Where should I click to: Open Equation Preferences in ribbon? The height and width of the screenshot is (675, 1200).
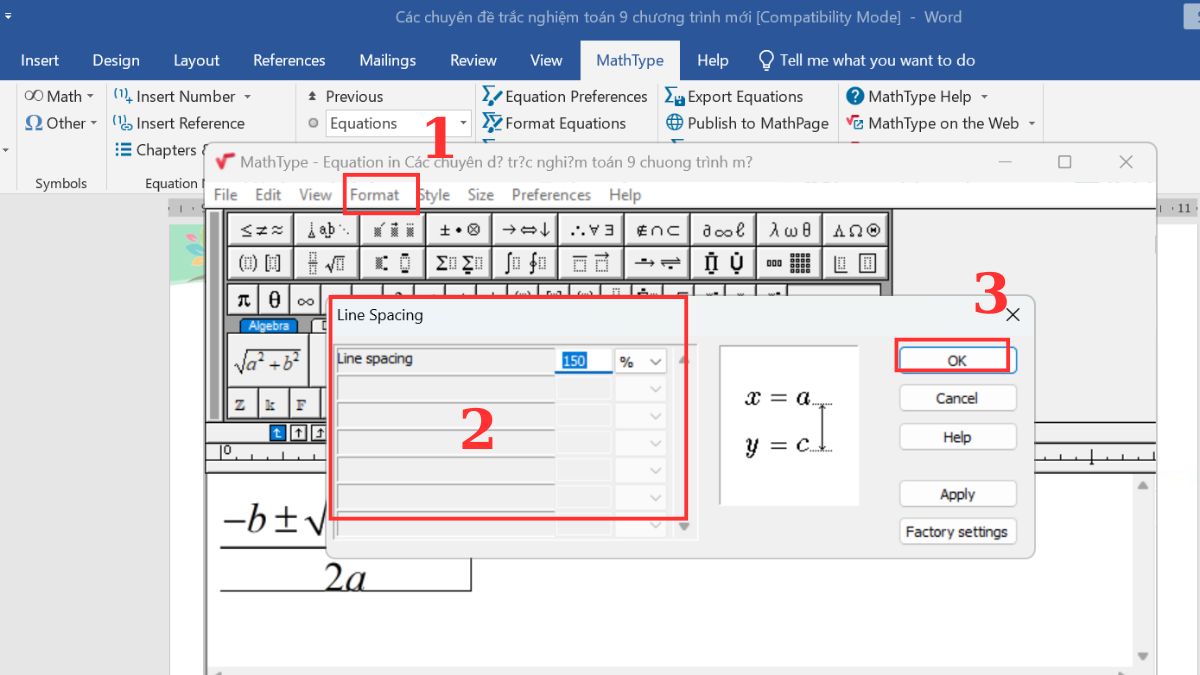click(x=565, y=96)
